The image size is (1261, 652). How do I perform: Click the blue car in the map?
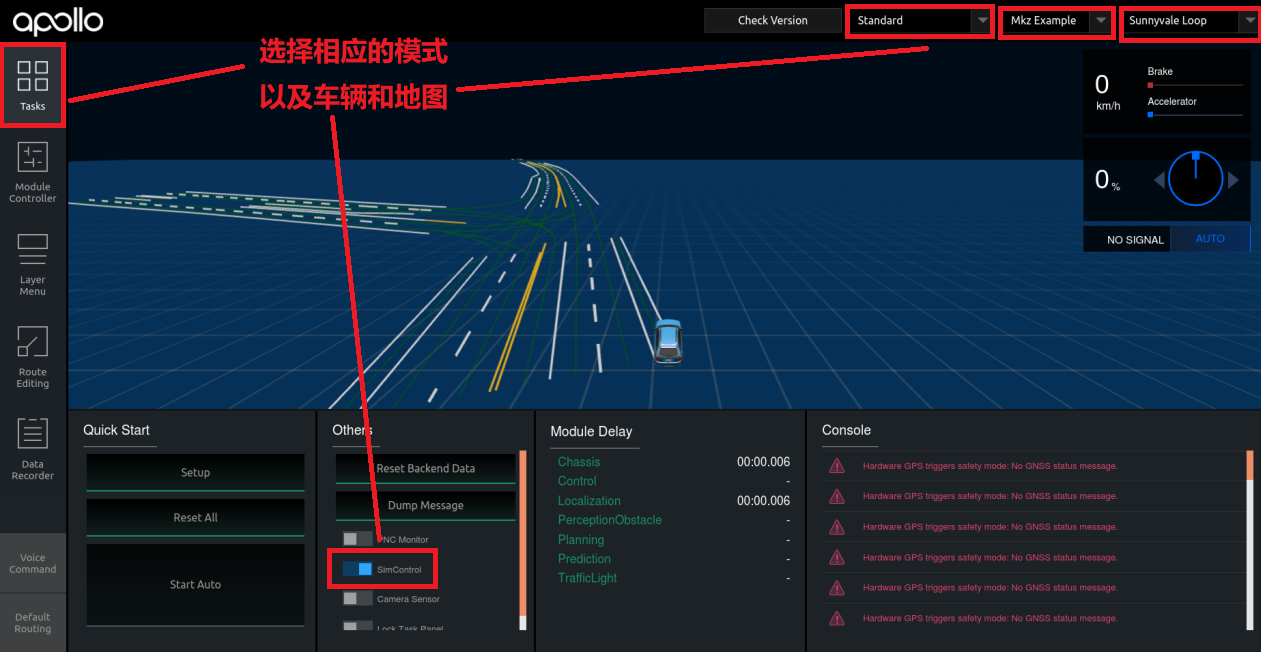click(668, 341)
